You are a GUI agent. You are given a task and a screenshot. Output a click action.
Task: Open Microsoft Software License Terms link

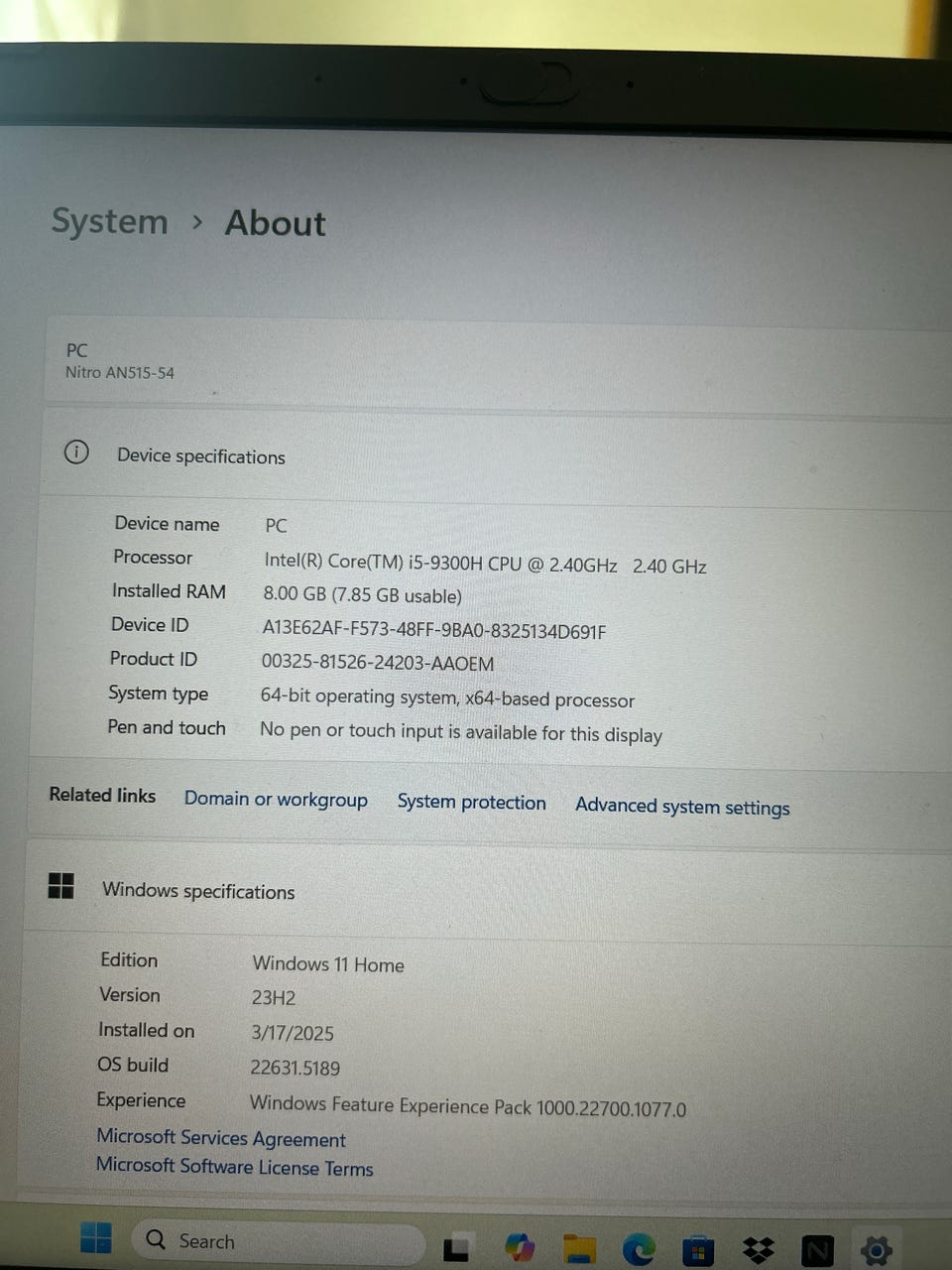pos(235,1167)
